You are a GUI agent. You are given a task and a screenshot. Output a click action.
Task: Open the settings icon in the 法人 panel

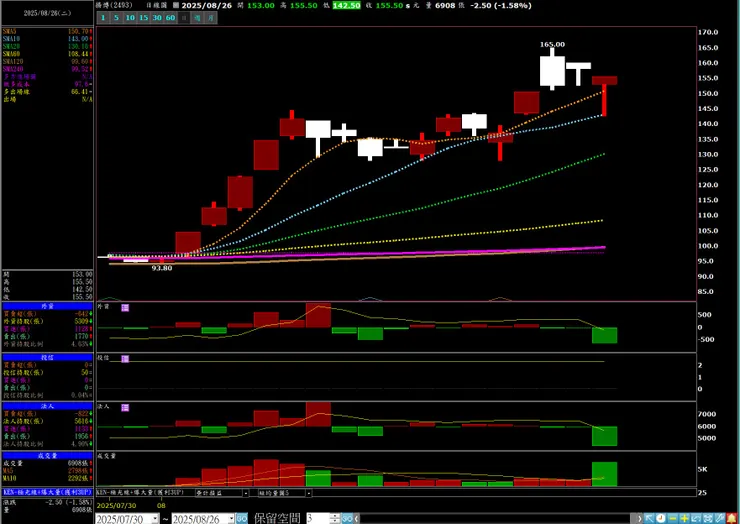pyautogui.click(x=125, y=407)
